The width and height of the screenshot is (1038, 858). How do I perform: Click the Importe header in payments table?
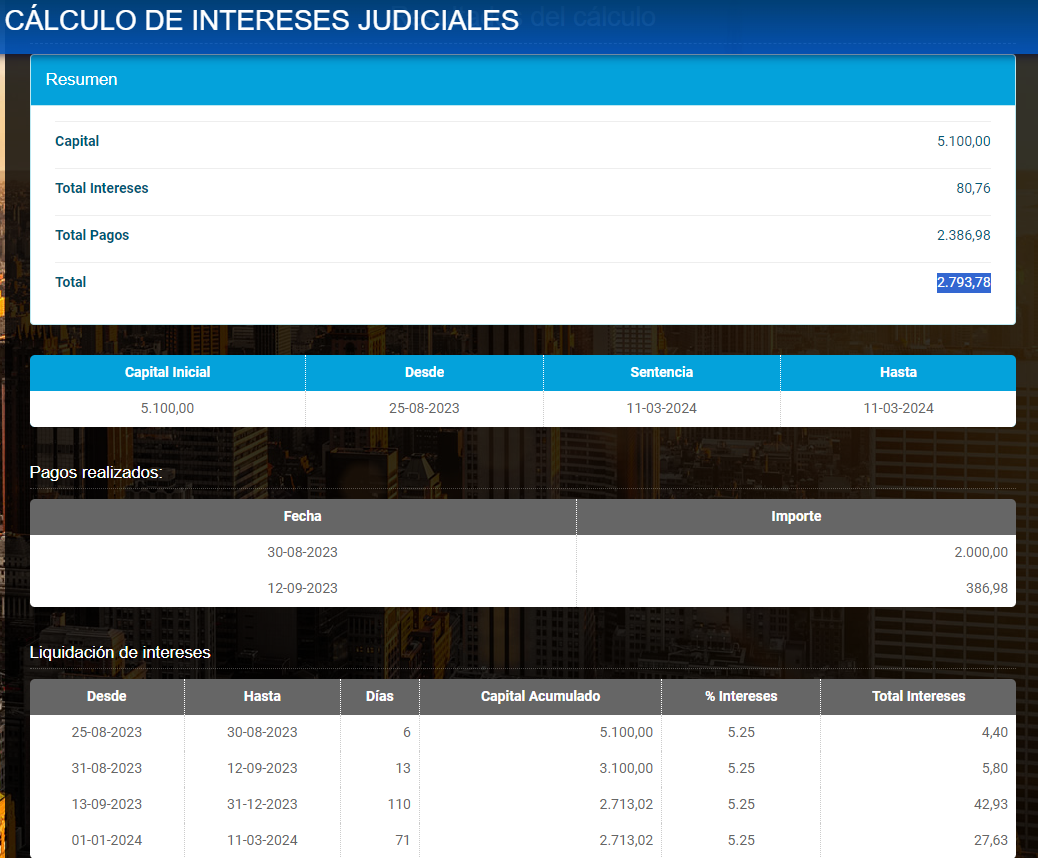(x=796, y=516)
